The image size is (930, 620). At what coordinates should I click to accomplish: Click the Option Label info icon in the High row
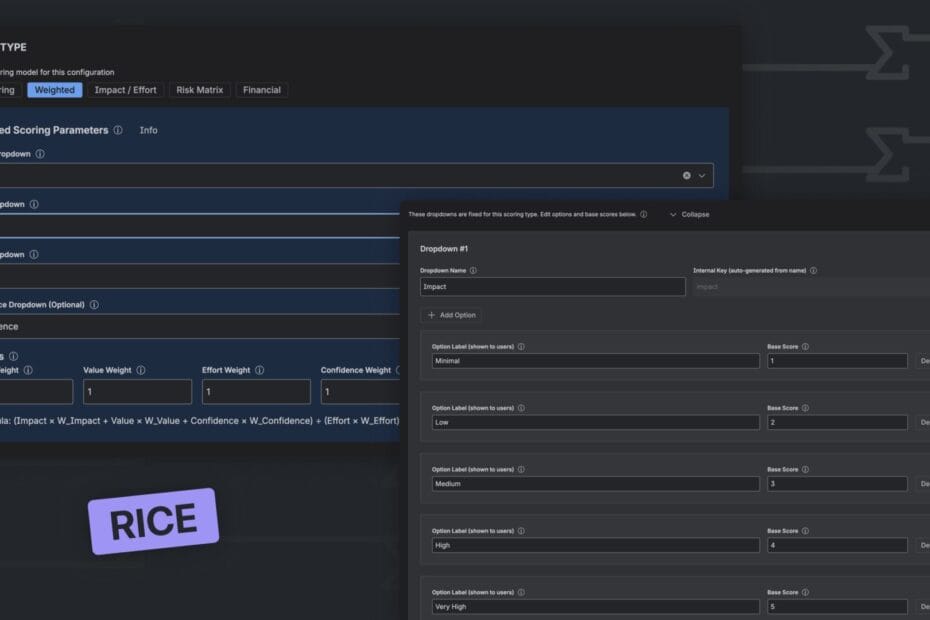pyautogui.click(x=521, y=531)
